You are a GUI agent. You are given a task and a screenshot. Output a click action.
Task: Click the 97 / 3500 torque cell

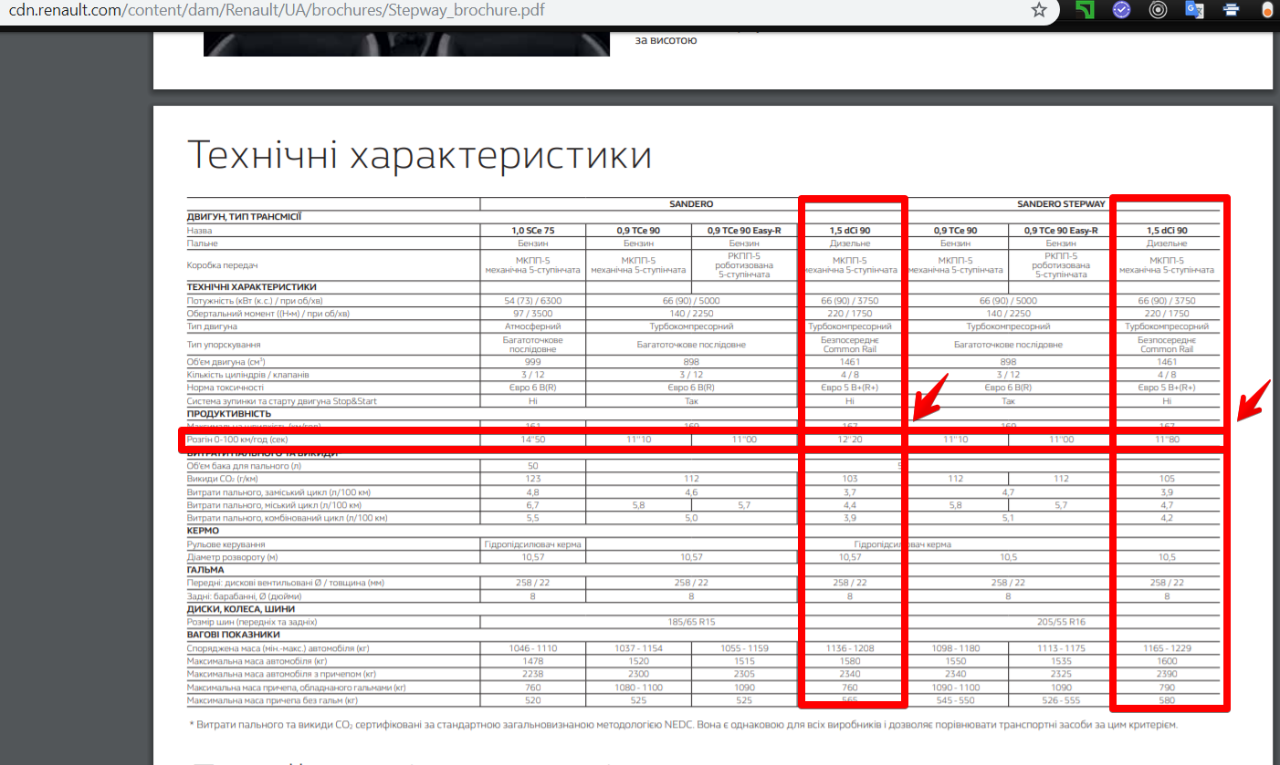(x=533, y=313)
